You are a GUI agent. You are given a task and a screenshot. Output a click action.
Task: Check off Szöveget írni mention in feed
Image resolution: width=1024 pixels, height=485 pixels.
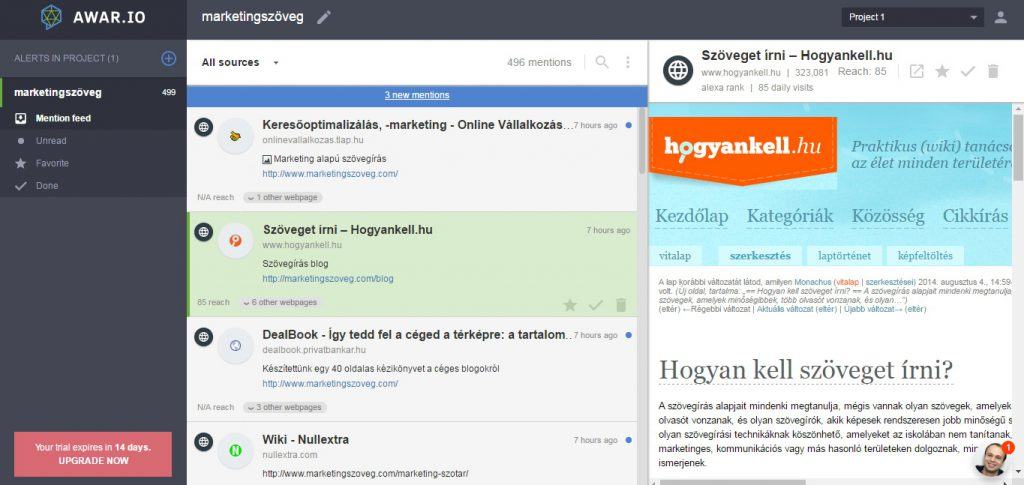tap(596, 305)
